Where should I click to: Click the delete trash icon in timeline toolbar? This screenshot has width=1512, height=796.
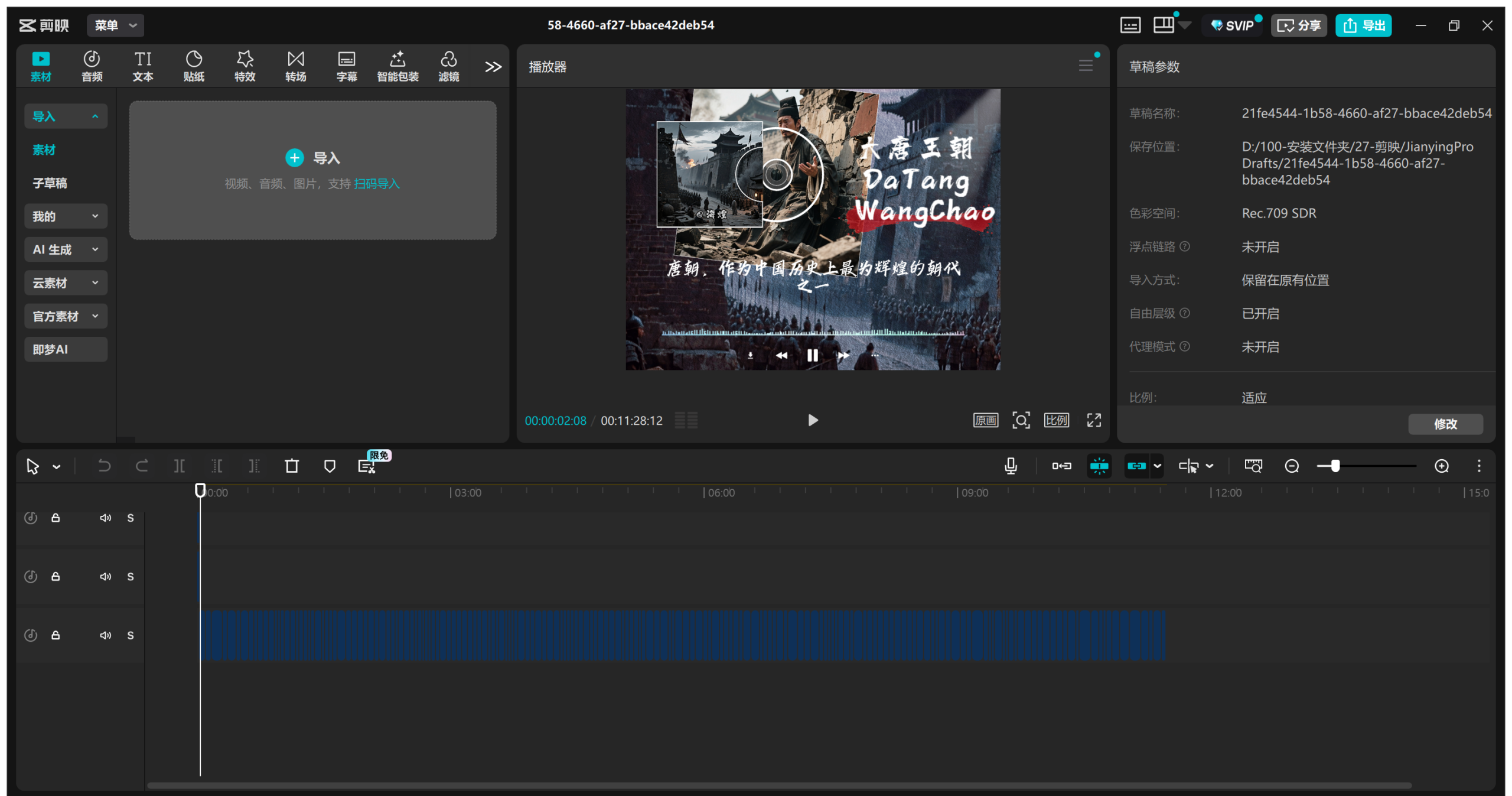(292, 466)
